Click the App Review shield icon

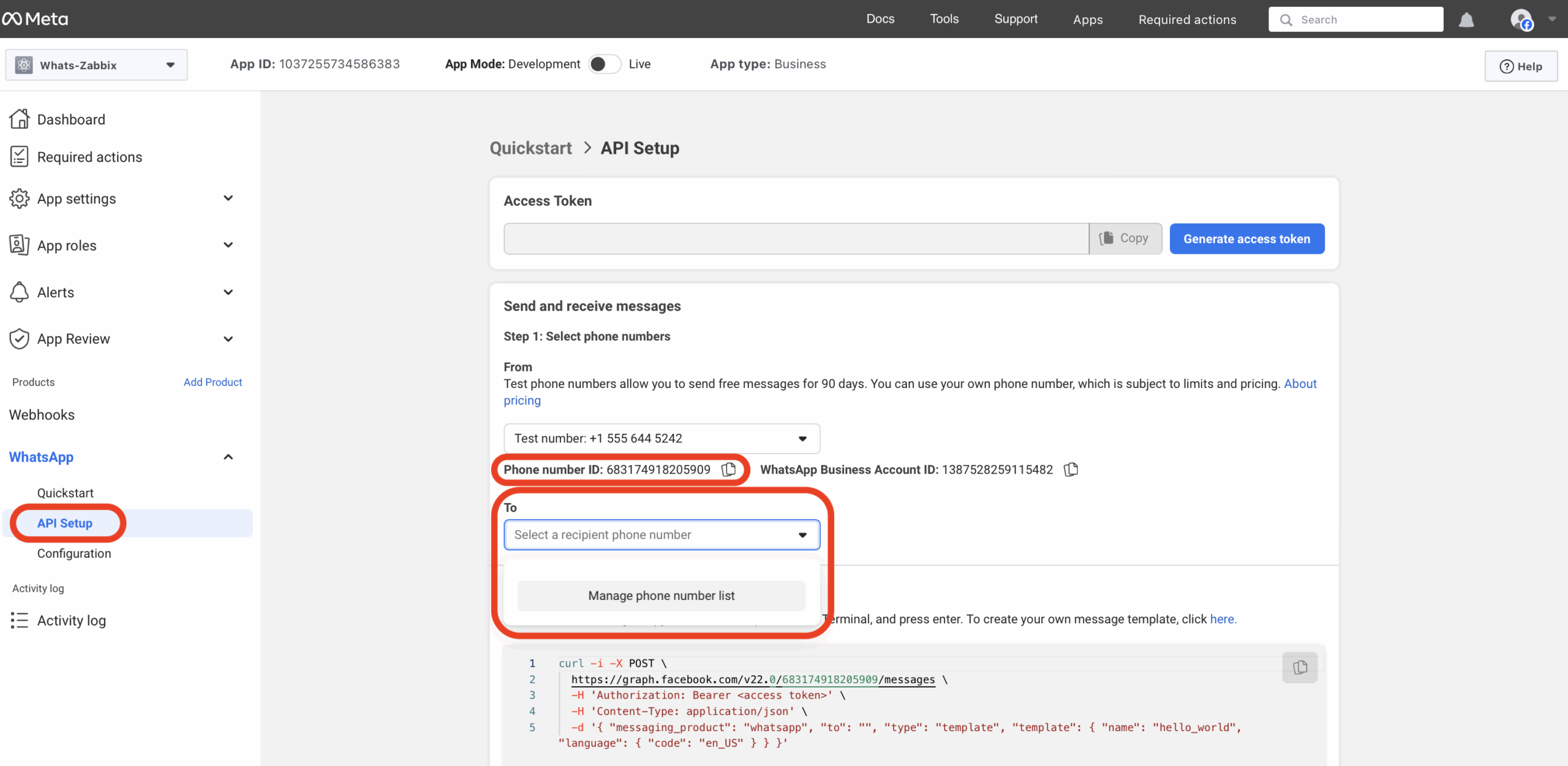(20, 338)
